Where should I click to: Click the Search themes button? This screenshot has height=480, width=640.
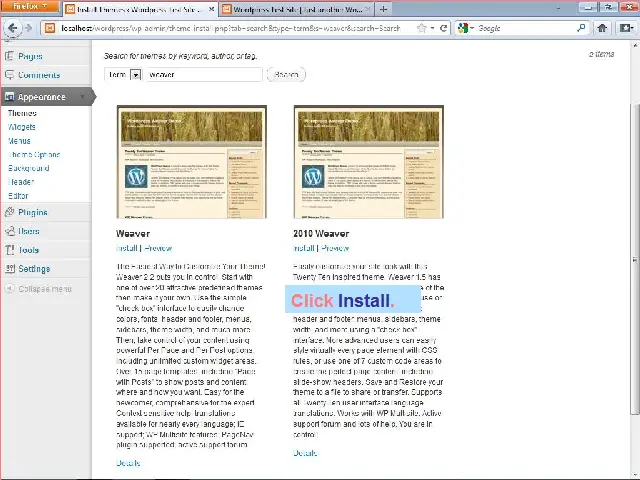(x=286, y=75)
